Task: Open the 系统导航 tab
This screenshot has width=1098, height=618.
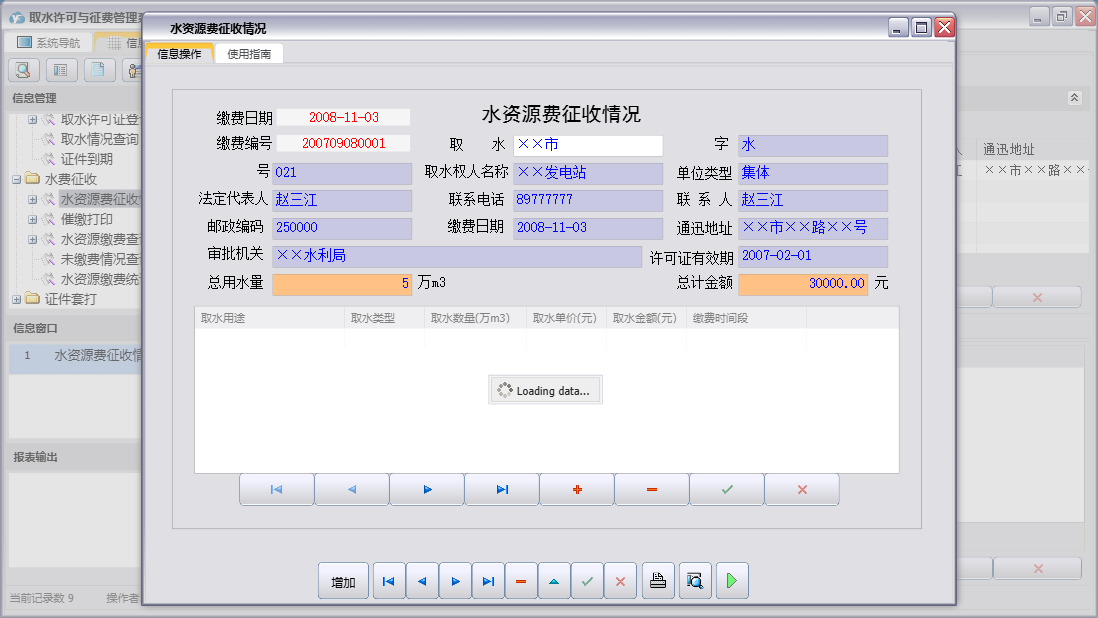Action: point(54,43)
